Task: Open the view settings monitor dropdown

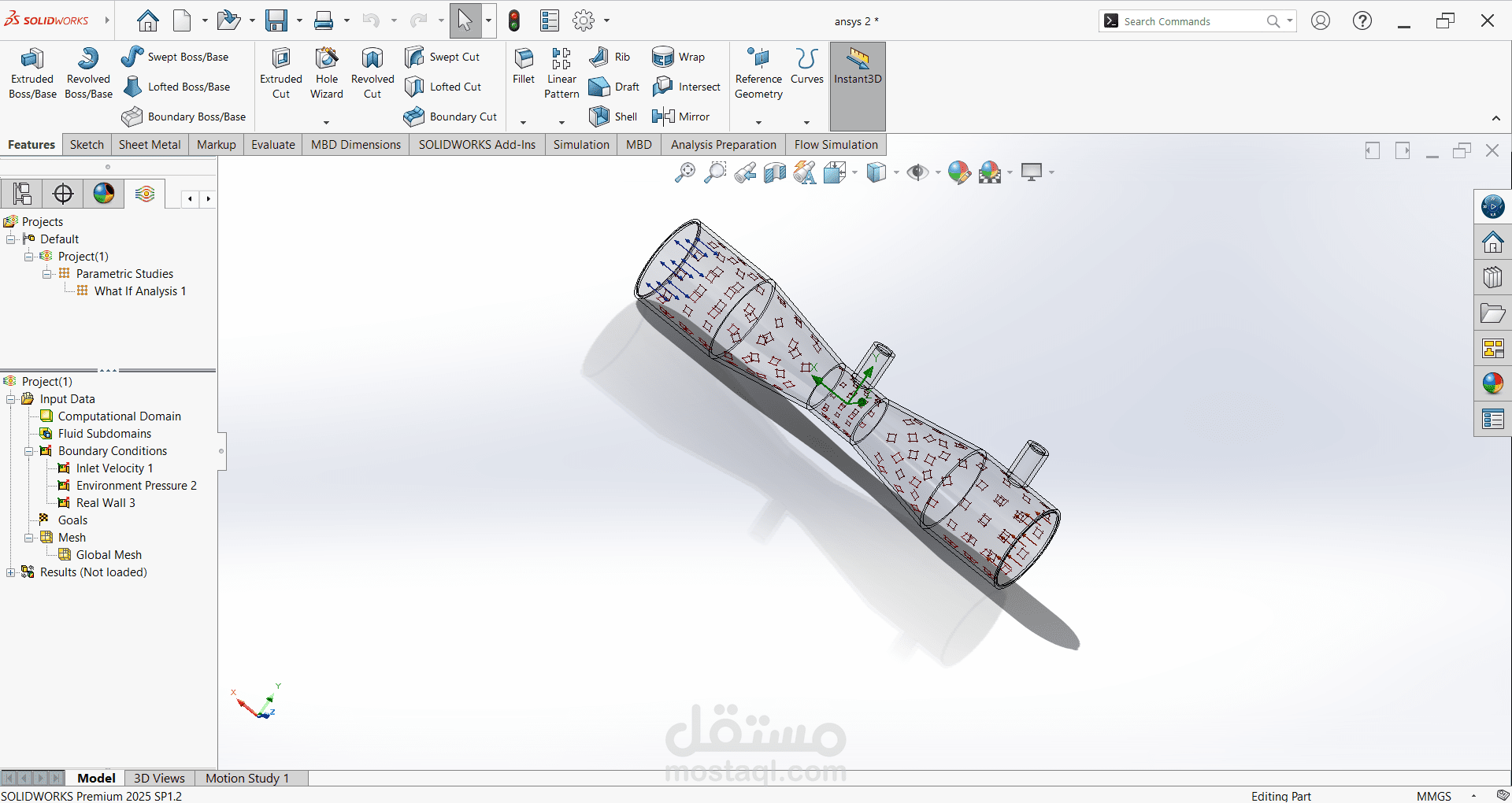Action: (x=1051, y=172)
